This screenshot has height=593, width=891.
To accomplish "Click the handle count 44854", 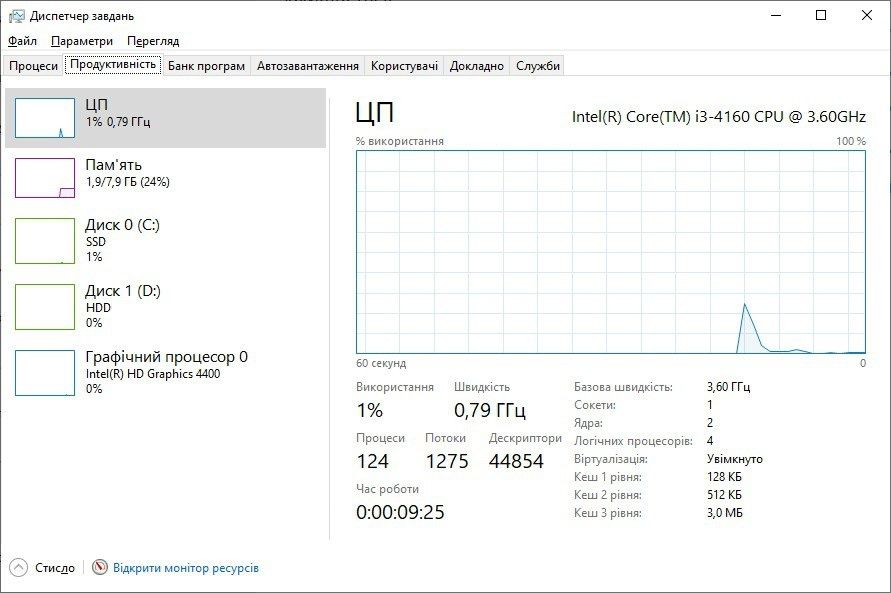I will (516, 461).
